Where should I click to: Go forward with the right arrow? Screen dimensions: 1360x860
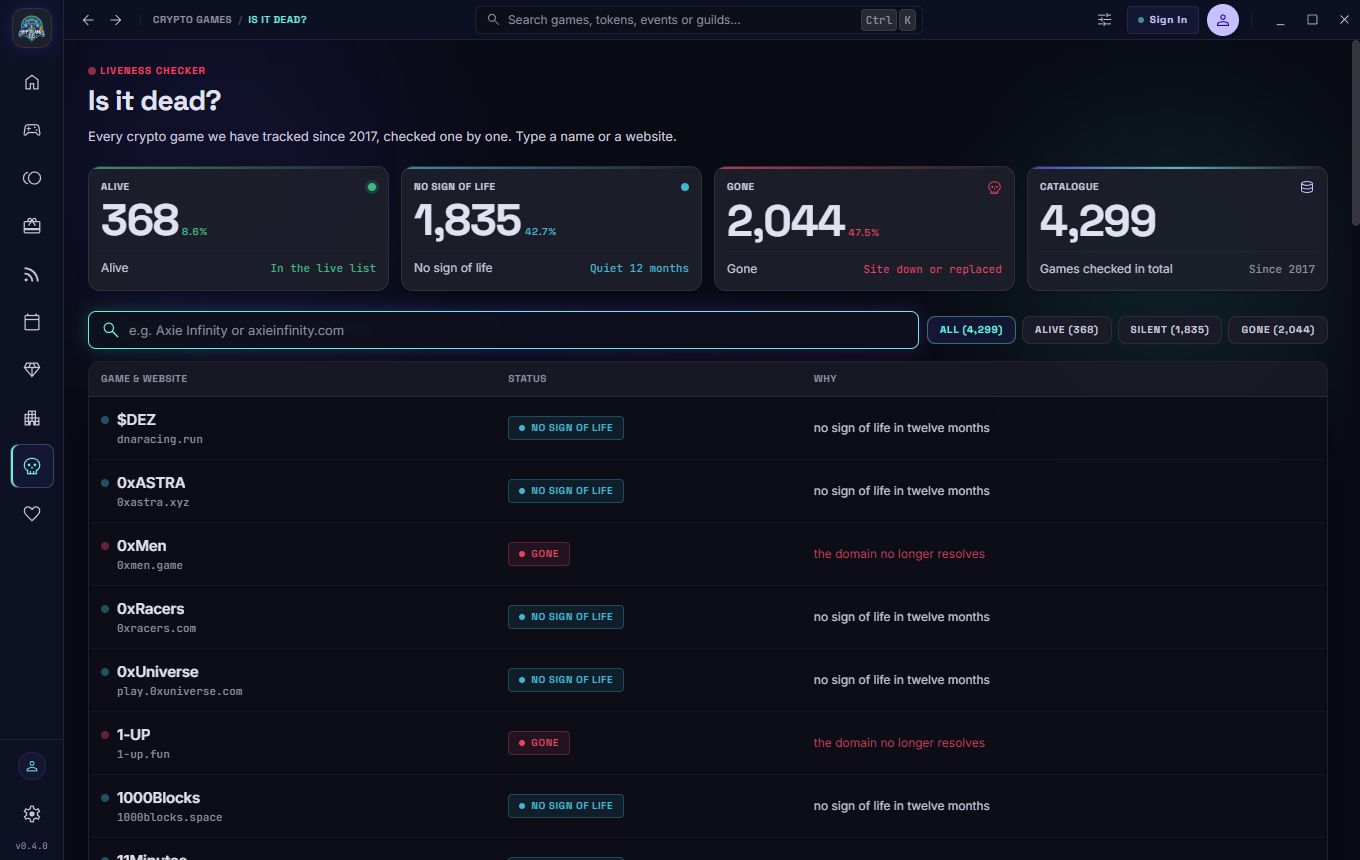(x=116, y=20)
